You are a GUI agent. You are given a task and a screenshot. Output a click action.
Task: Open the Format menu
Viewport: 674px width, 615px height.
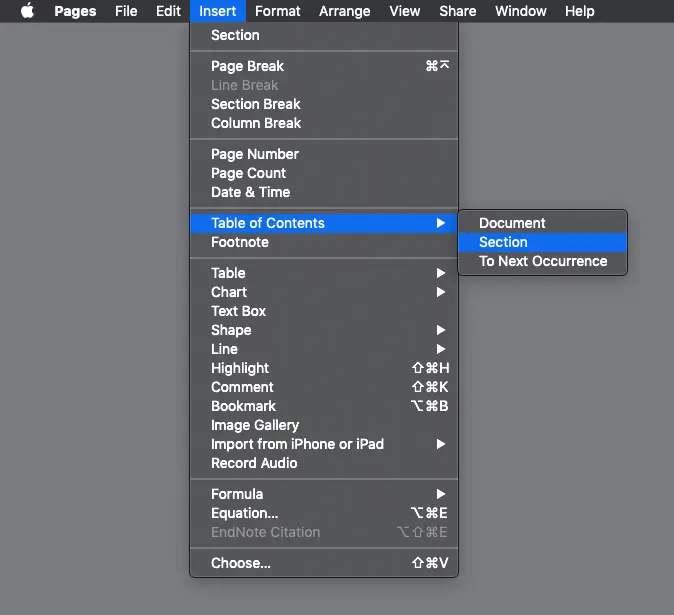[x=277, y=11]
